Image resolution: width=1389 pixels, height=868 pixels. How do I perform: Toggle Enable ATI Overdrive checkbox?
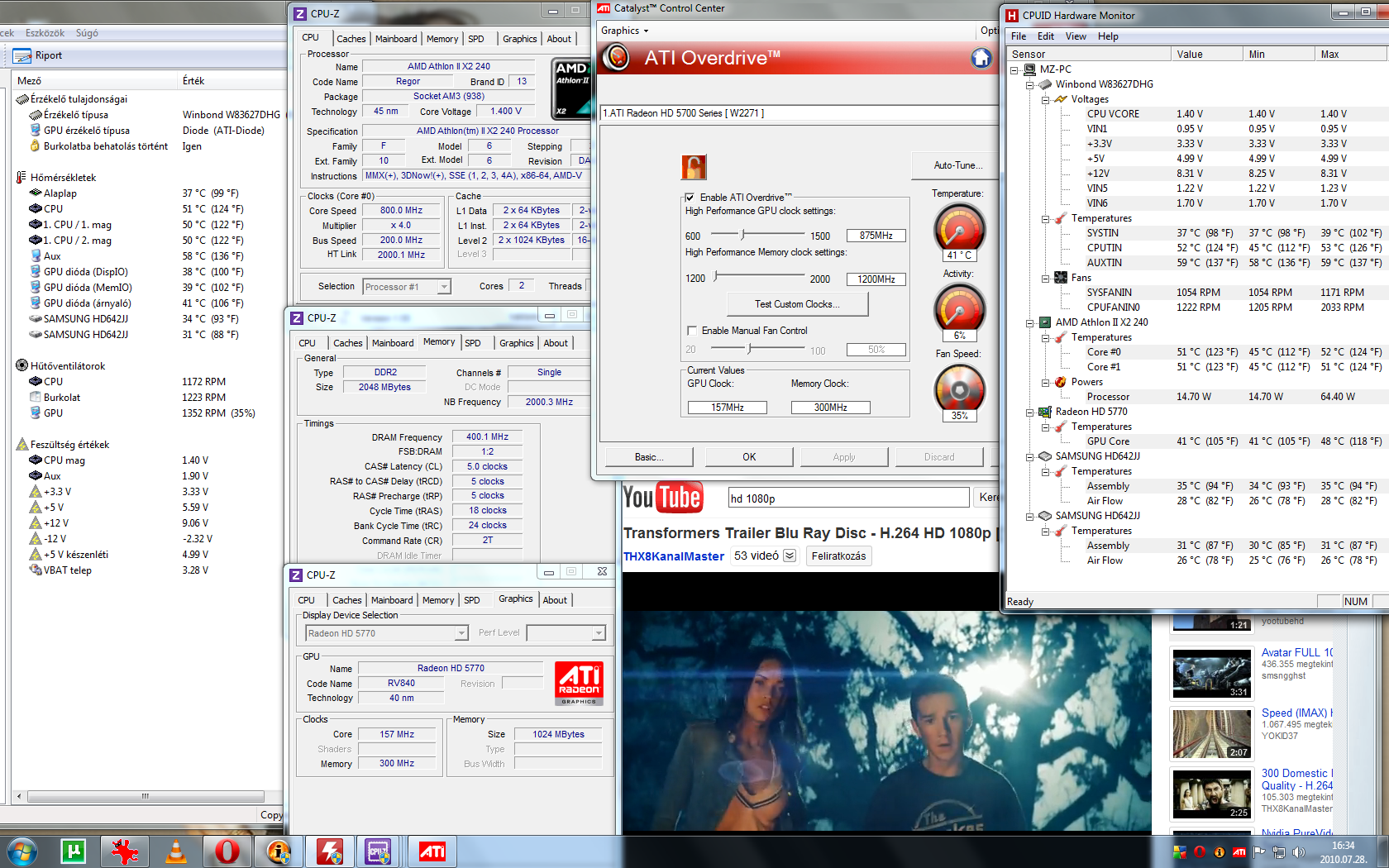click(690, 198)
